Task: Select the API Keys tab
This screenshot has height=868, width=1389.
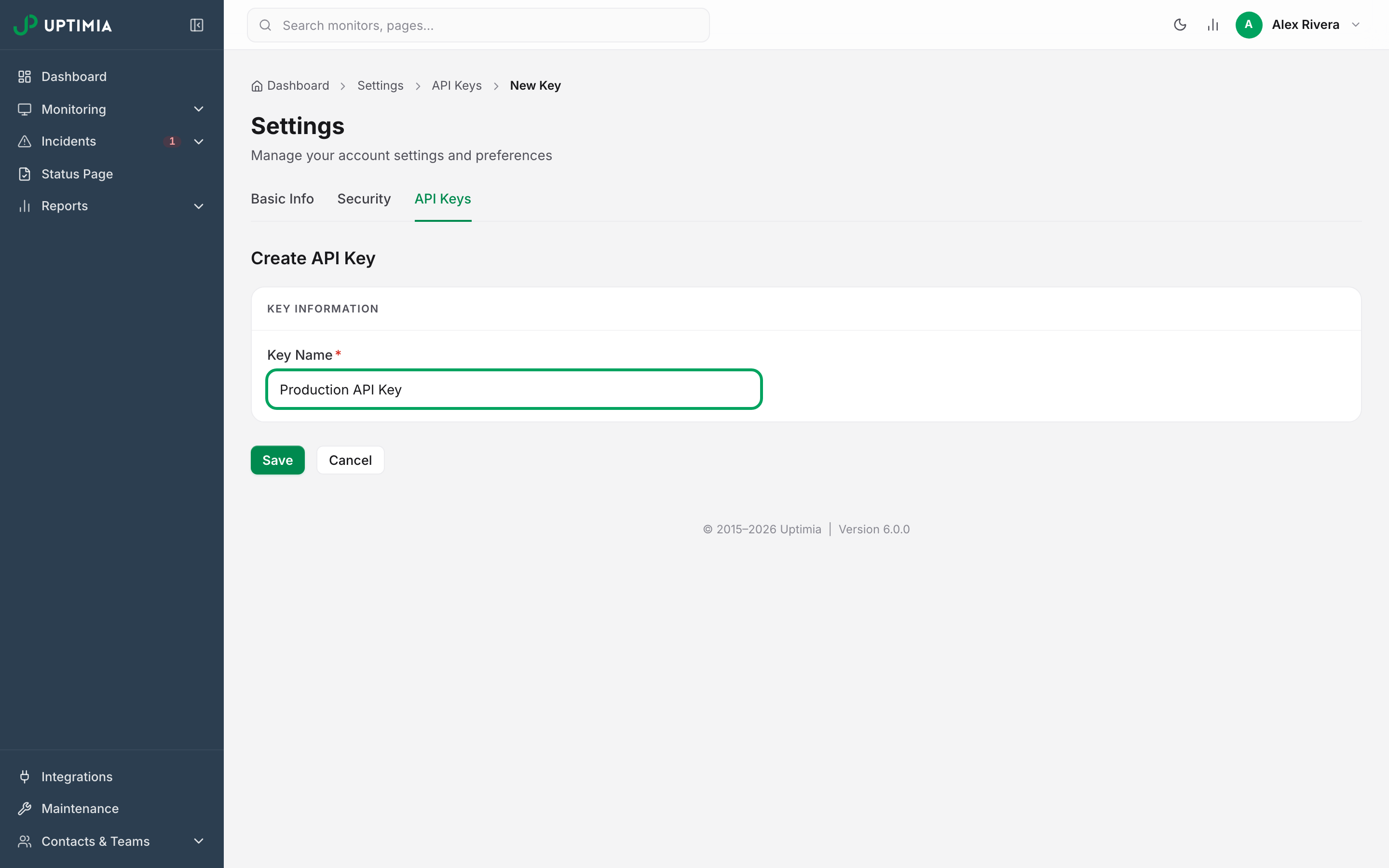Action: [443, 199]
